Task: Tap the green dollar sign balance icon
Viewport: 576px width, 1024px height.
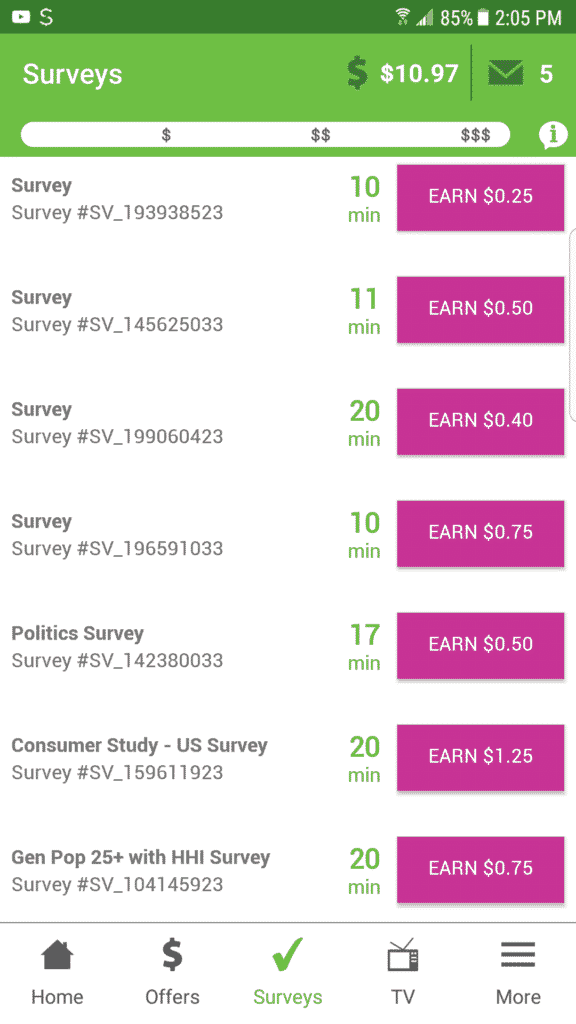Action: 357,72
